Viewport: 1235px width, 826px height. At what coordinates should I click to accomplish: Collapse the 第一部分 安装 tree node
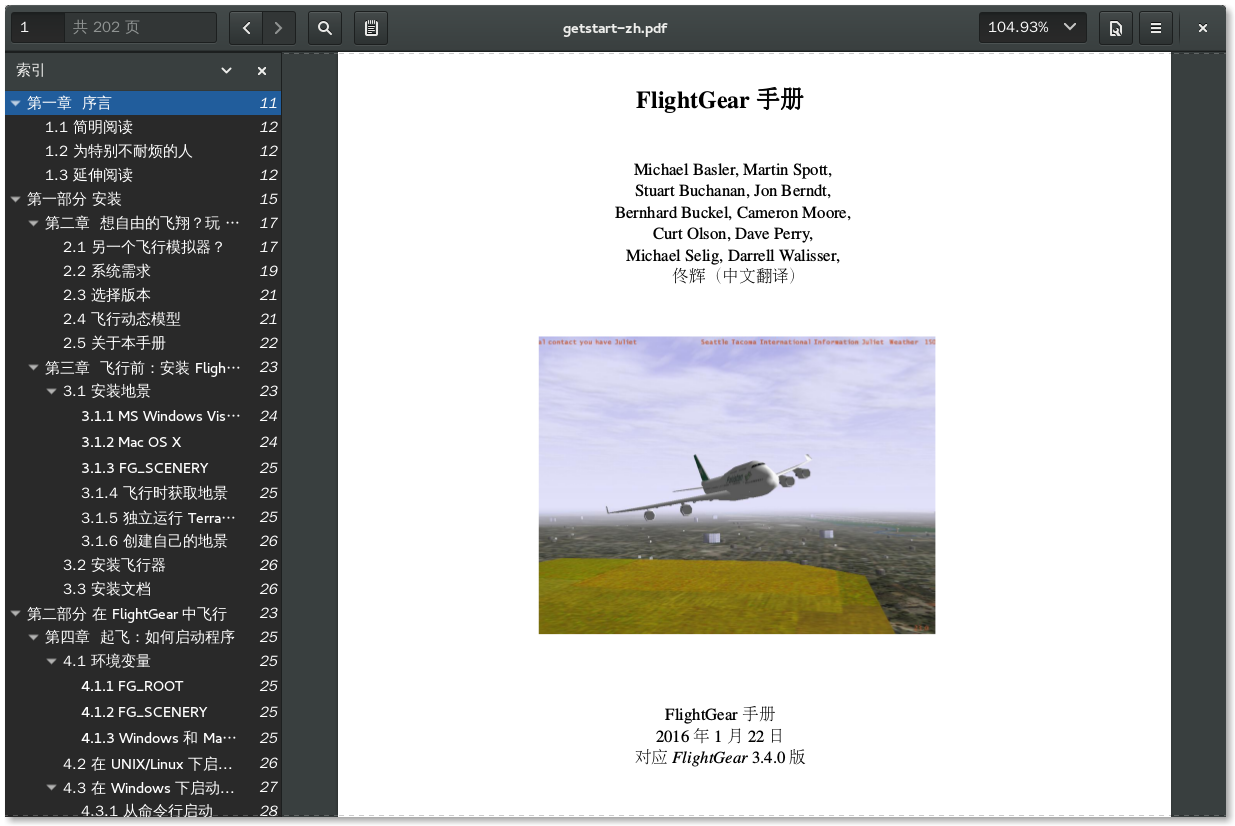point(15,199)
